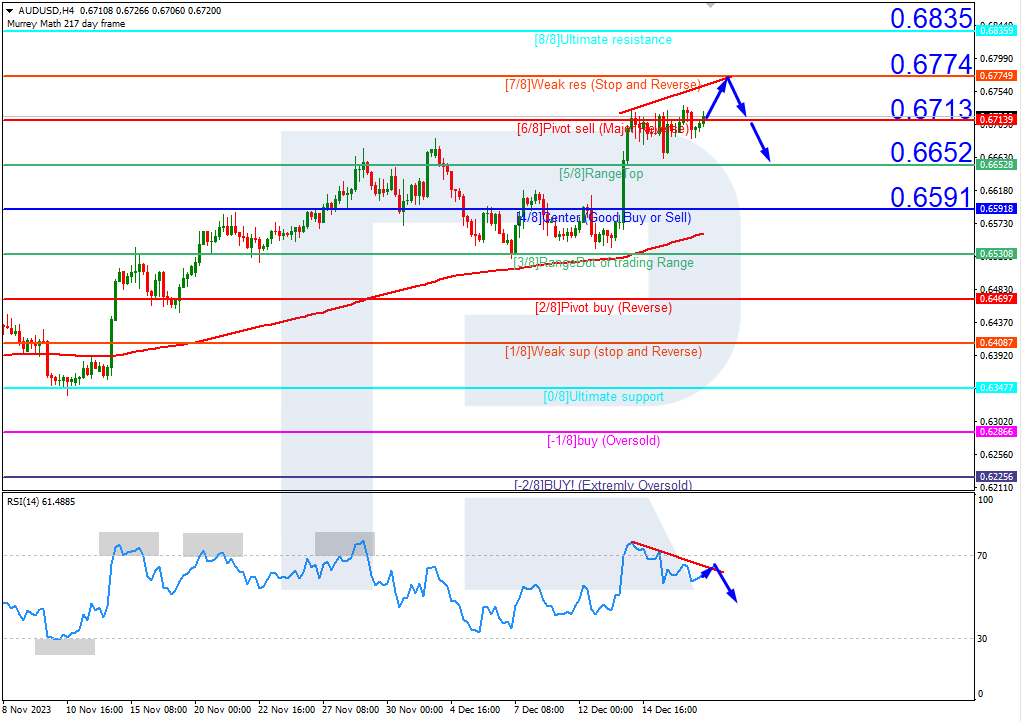Click the RSI(14) 61.4885 indicator label
The width and height of the screenshot is (1021, 721).
41,502
